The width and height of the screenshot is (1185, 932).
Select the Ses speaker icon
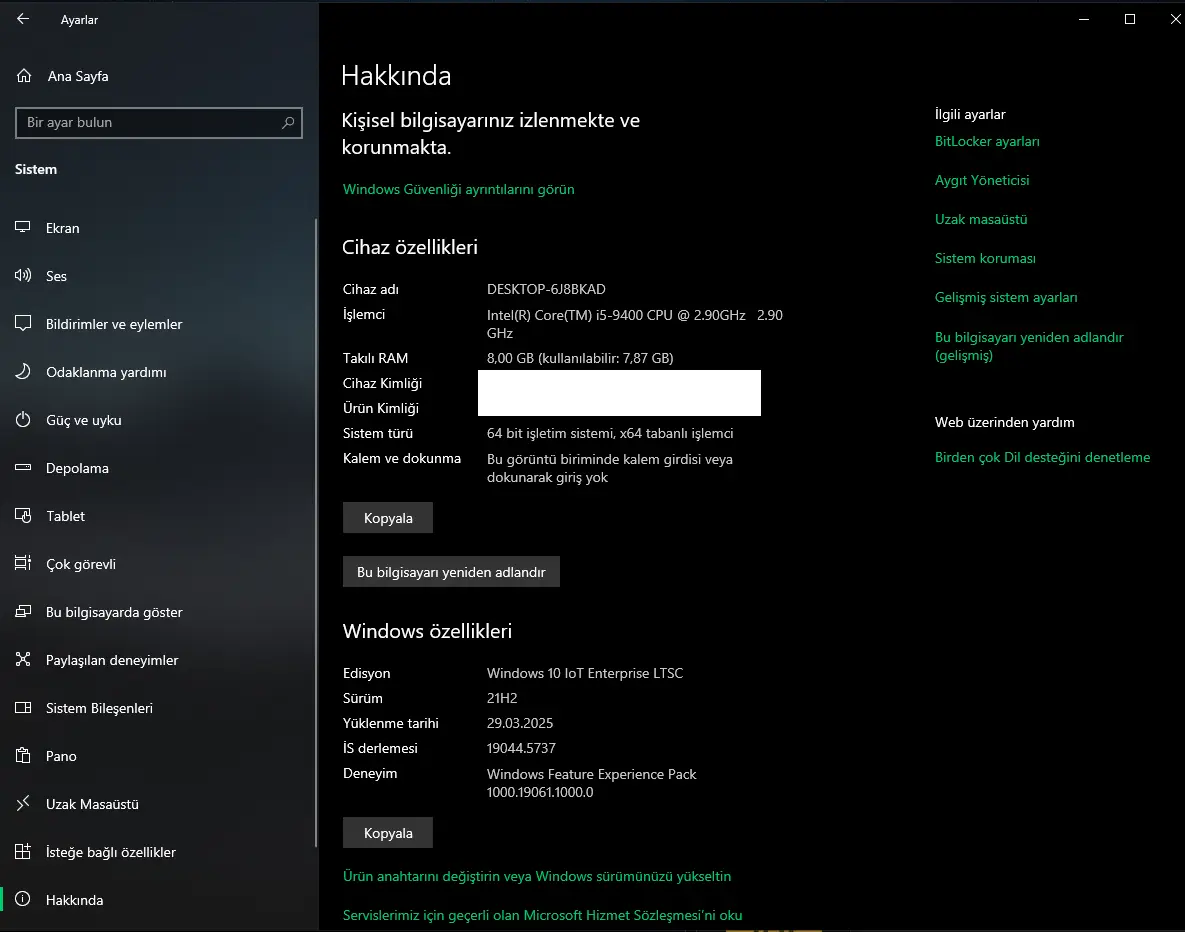click(x=23, y=275)
